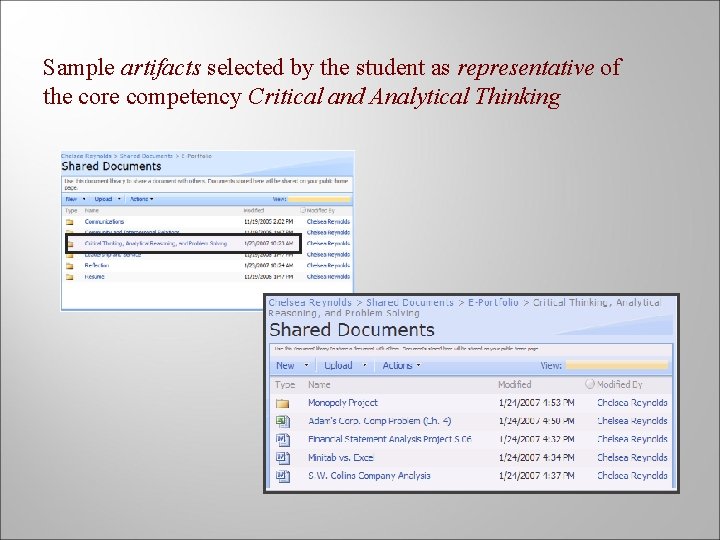Image resolution: width=720 pixels, height=540 pixels.
Task: Click Chelsea Reynolds breadcrumb in the E-Portfolio window
Action: pyautogui.click(x=86, y=156)
